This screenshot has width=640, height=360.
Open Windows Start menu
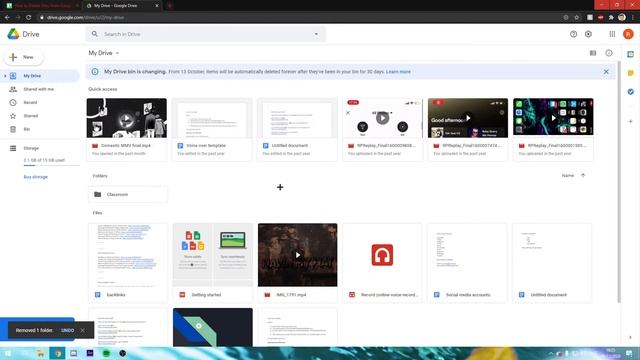pyautogui.click(x=8, y=353)
